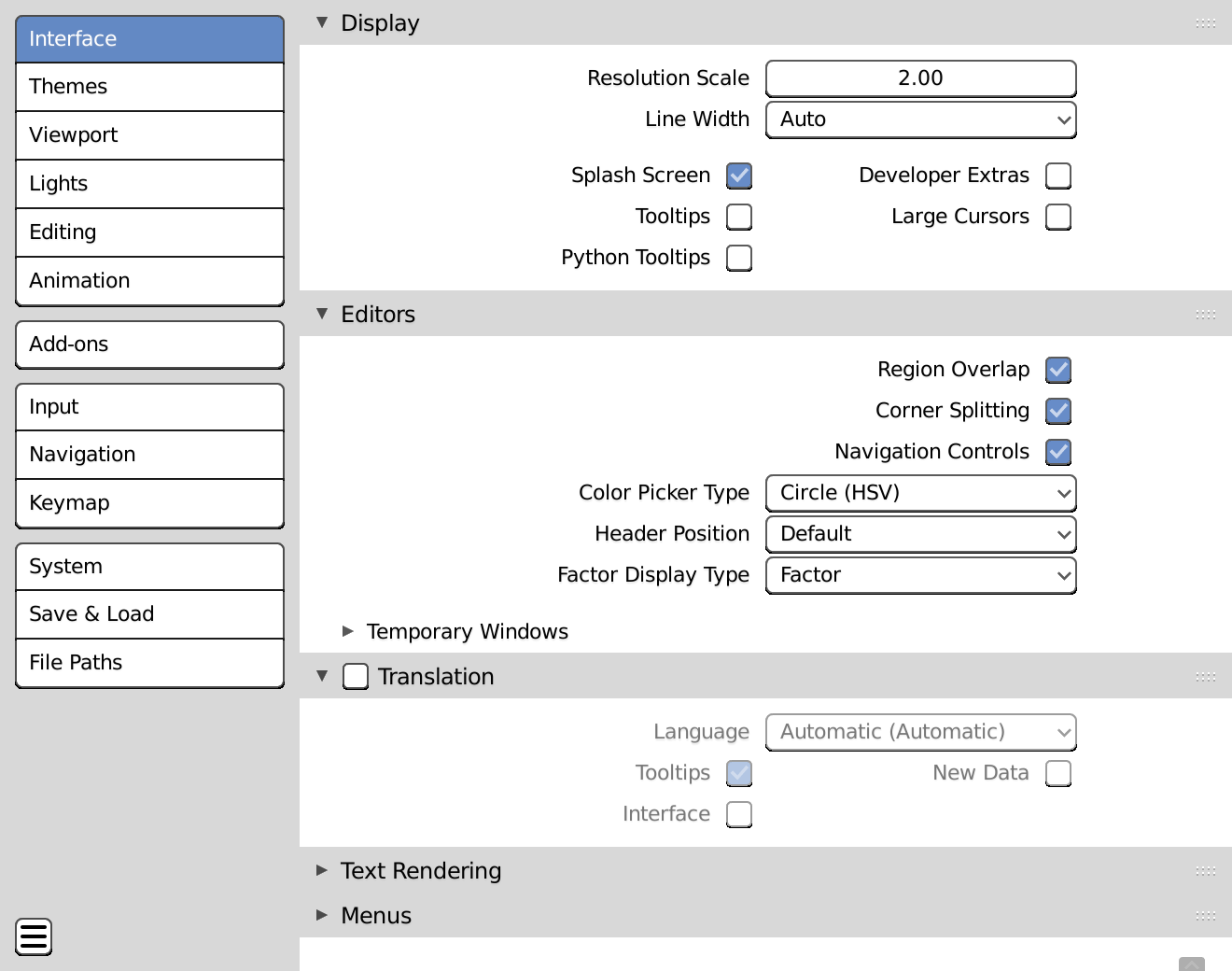Open the Header Position dropdown

[x=921, y=534]
